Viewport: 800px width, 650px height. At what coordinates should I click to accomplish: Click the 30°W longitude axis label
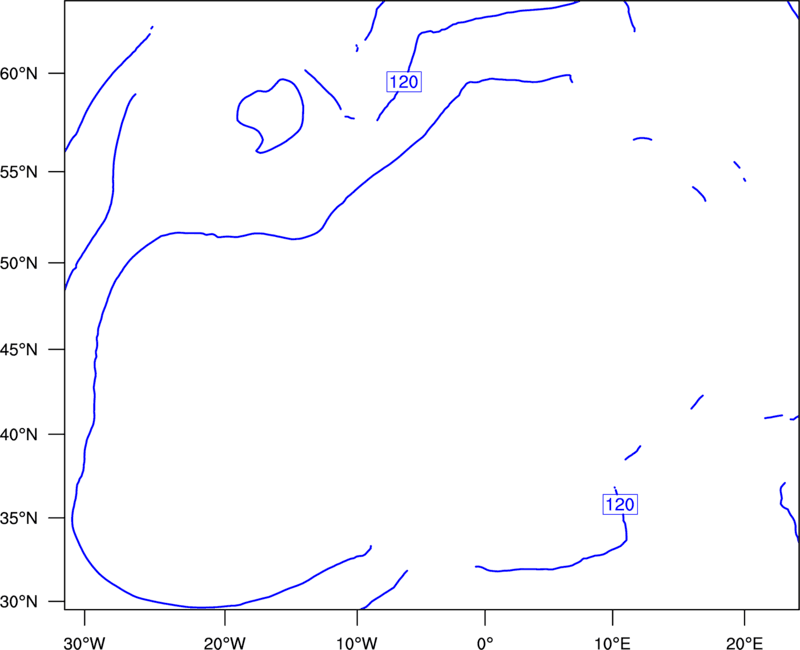point(85,643)
